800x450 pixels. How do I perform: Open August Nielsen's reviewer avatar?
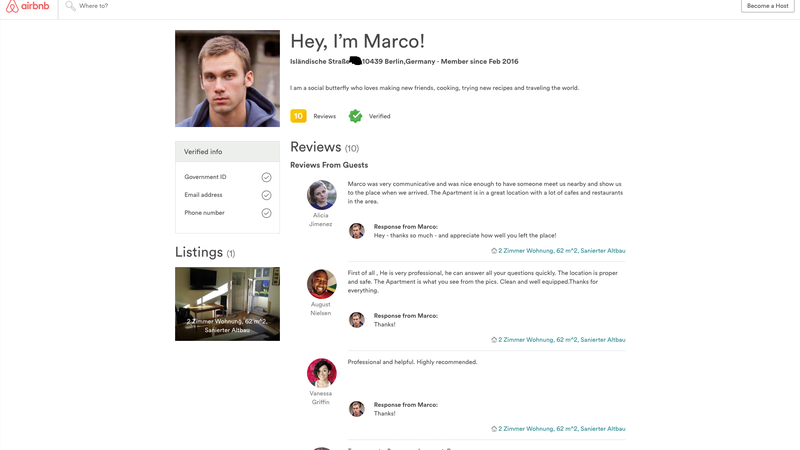[321, 284]
